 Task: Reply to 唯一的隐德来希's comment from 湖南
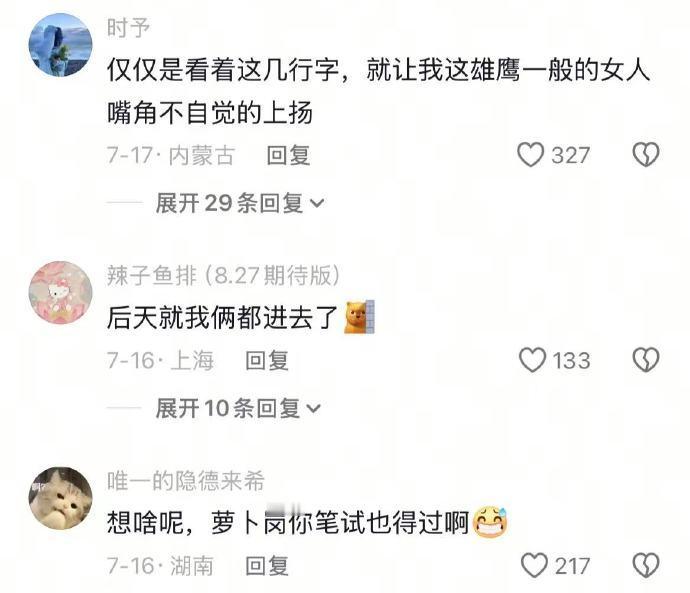click(267, 566)
